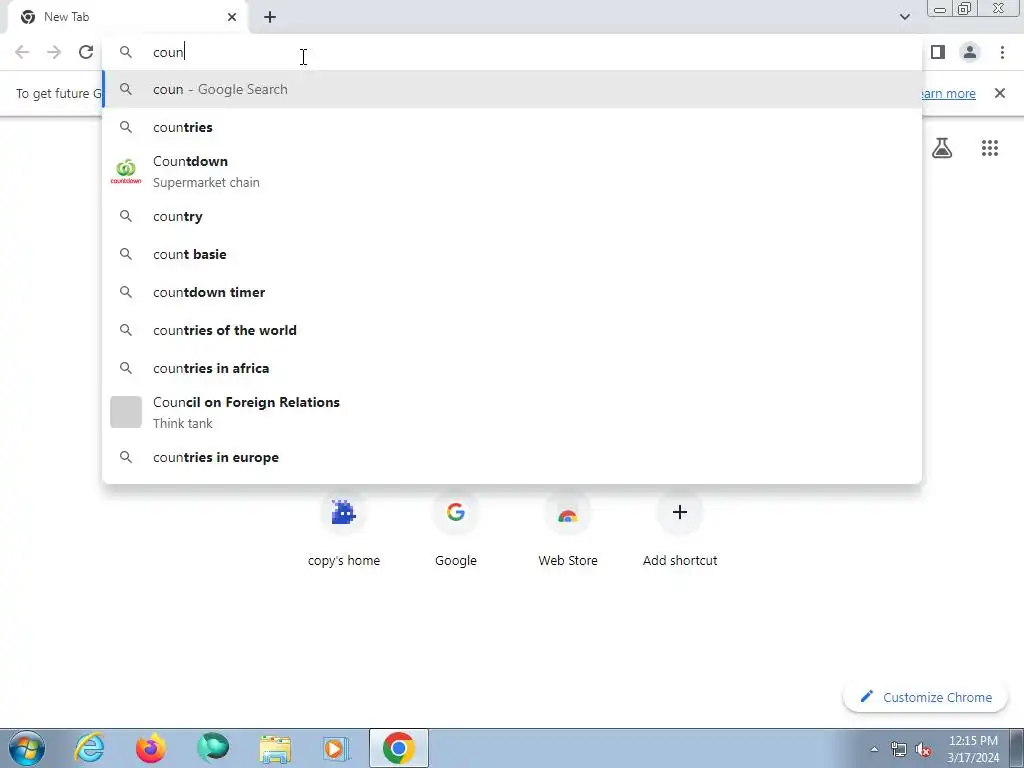Screen dimensions: 1024x768
Task: Click inside the address bar text 'coun'
Action: point(168,52)
